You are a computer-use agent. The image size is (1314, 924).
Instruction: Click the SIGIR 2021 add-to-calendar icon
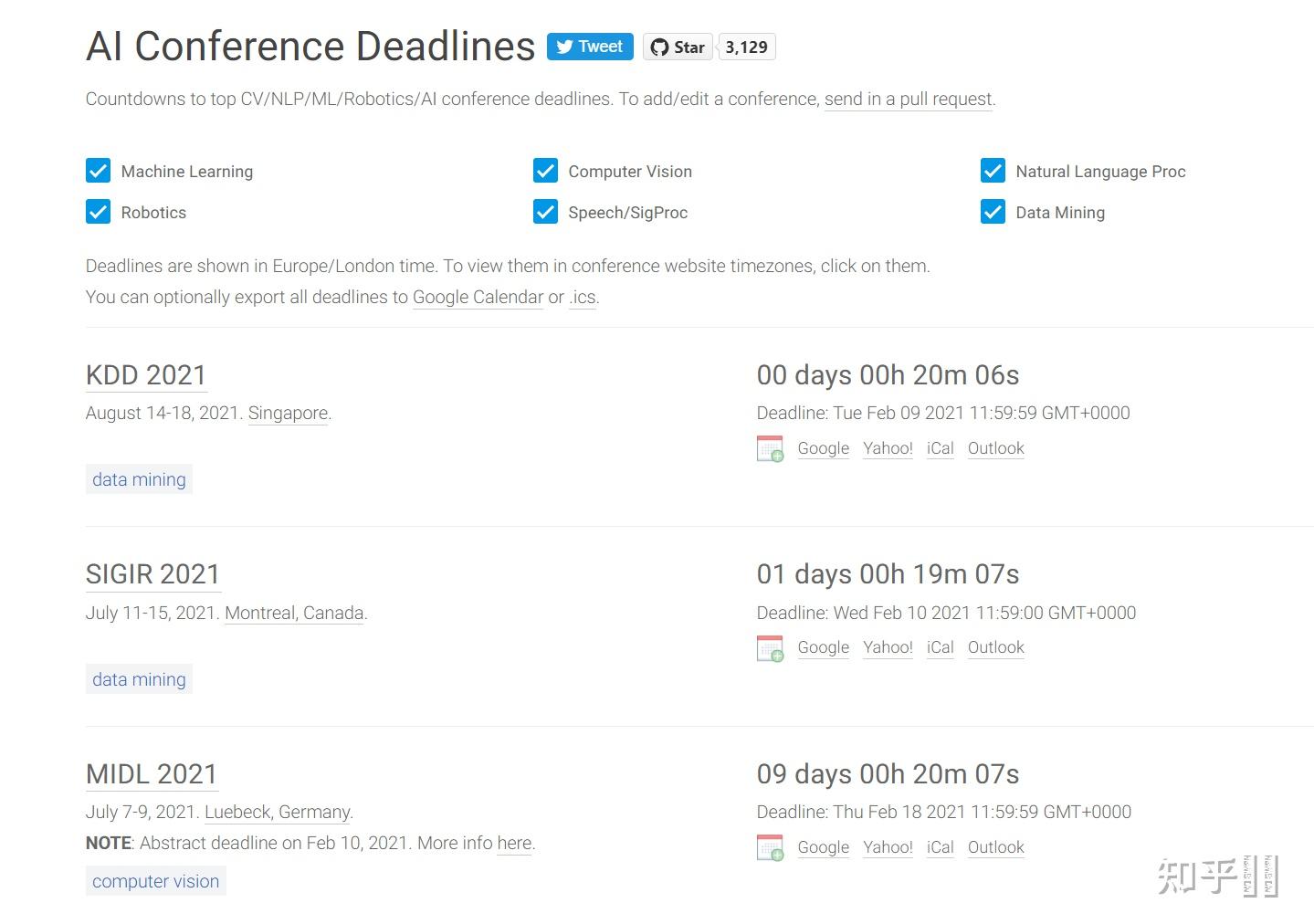770,648
